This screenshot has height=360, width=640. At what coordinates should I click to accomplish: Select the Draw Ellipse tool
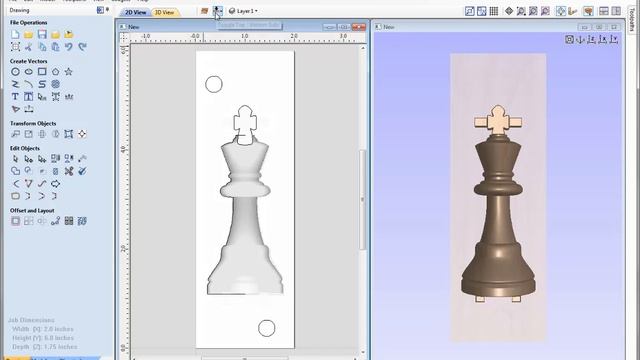tap(29, 72)
